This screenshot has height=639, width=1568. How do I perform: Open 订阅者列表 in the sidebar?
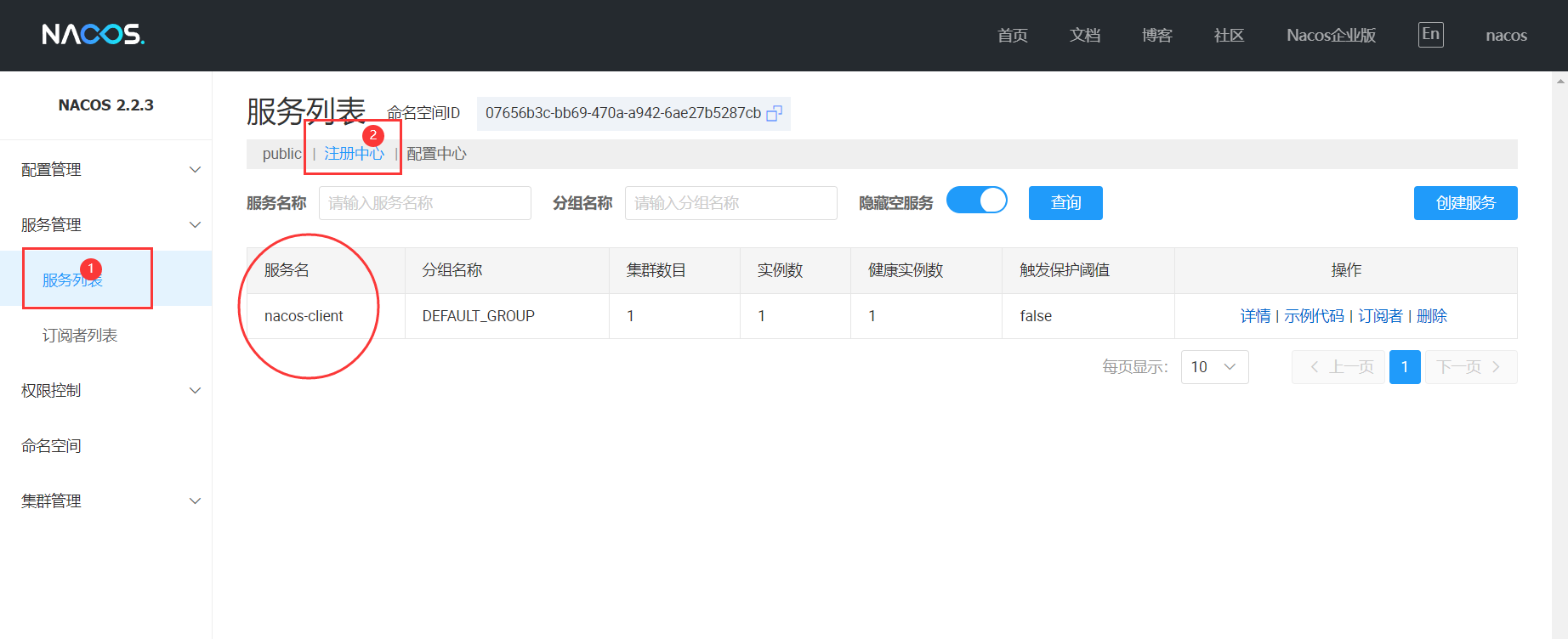coord(80,336)
